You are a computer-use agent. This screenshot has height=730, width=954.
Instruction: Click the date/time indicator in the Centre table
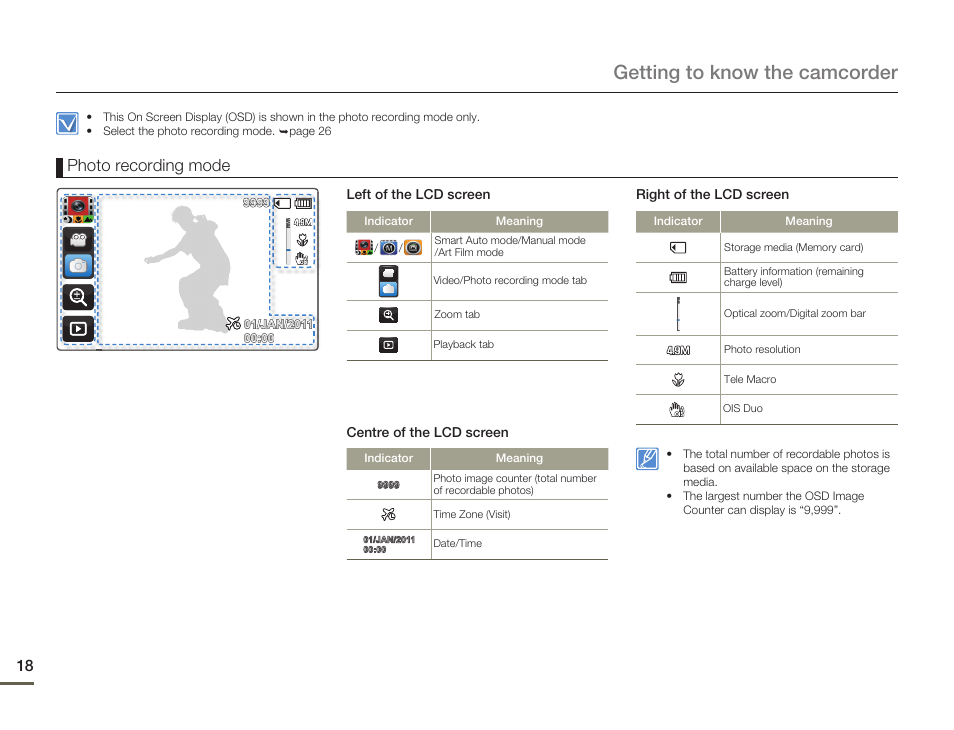pyautogui.click(x=389, y=544)
